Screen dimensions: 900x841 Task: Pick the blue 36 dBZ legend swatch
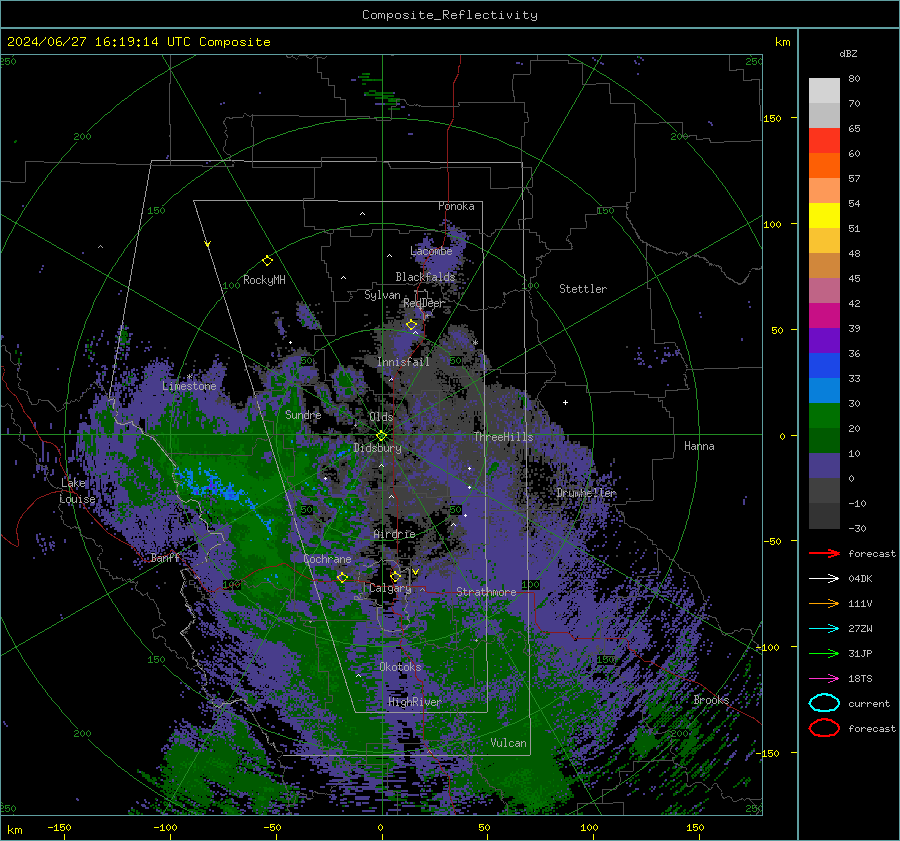point(824,365)
